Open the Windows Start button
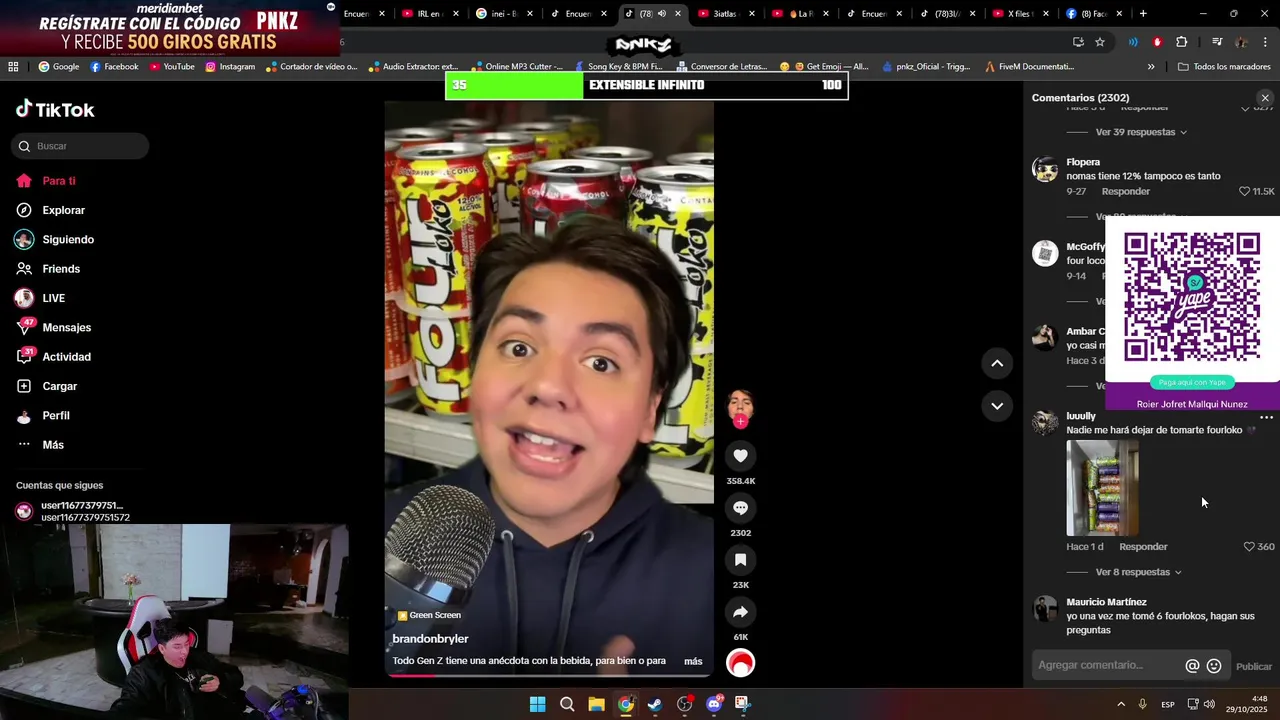 pos(537,704)
